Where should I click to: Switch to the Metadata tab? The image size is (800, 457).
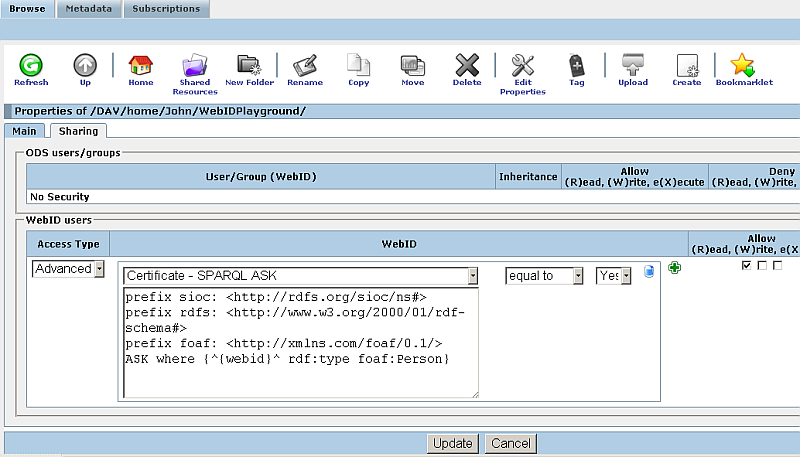click(90, 9)
